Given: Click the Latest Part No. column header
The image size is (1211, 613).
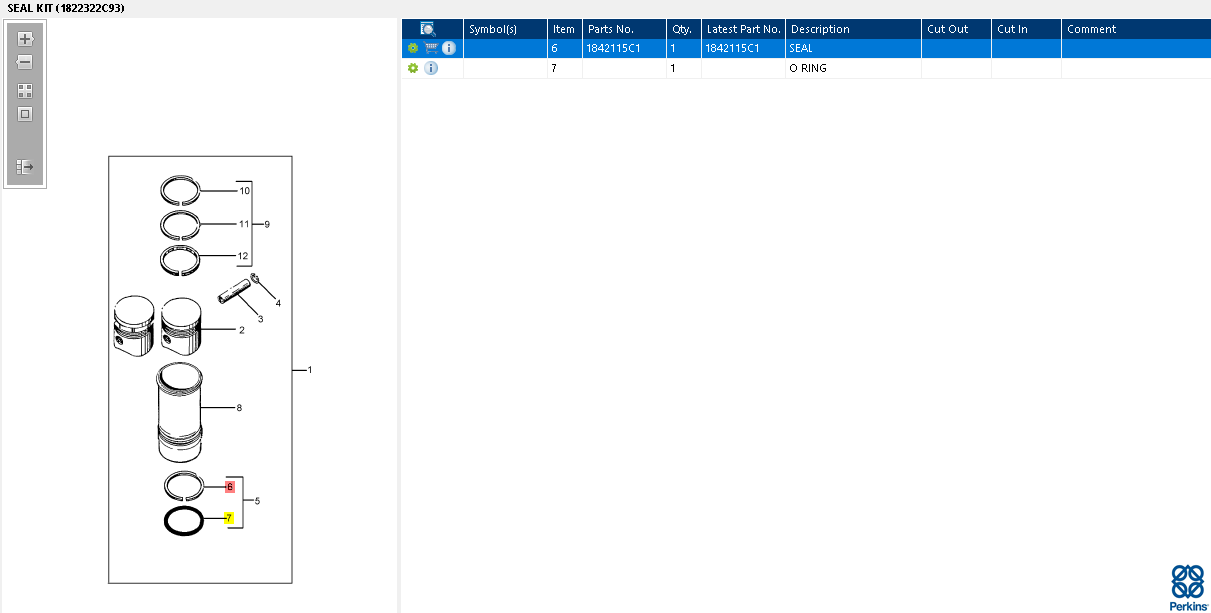Looking at the screenshot, I should click(x=743, y=29).
